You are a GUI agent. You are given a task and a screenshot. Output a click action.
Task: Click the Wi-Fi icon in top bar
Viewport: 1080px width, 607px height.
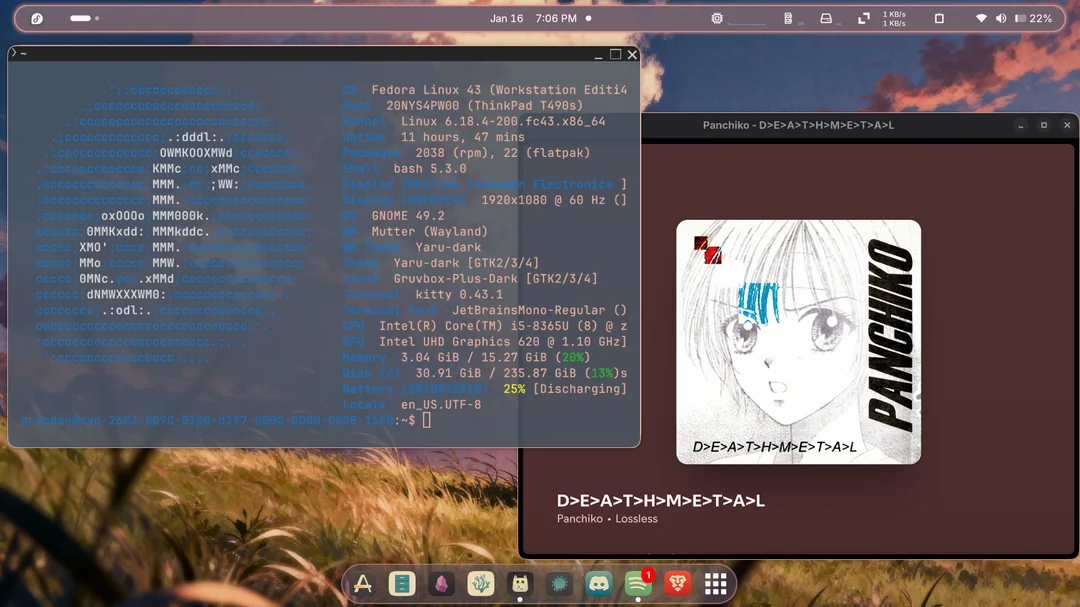point(981,19)
